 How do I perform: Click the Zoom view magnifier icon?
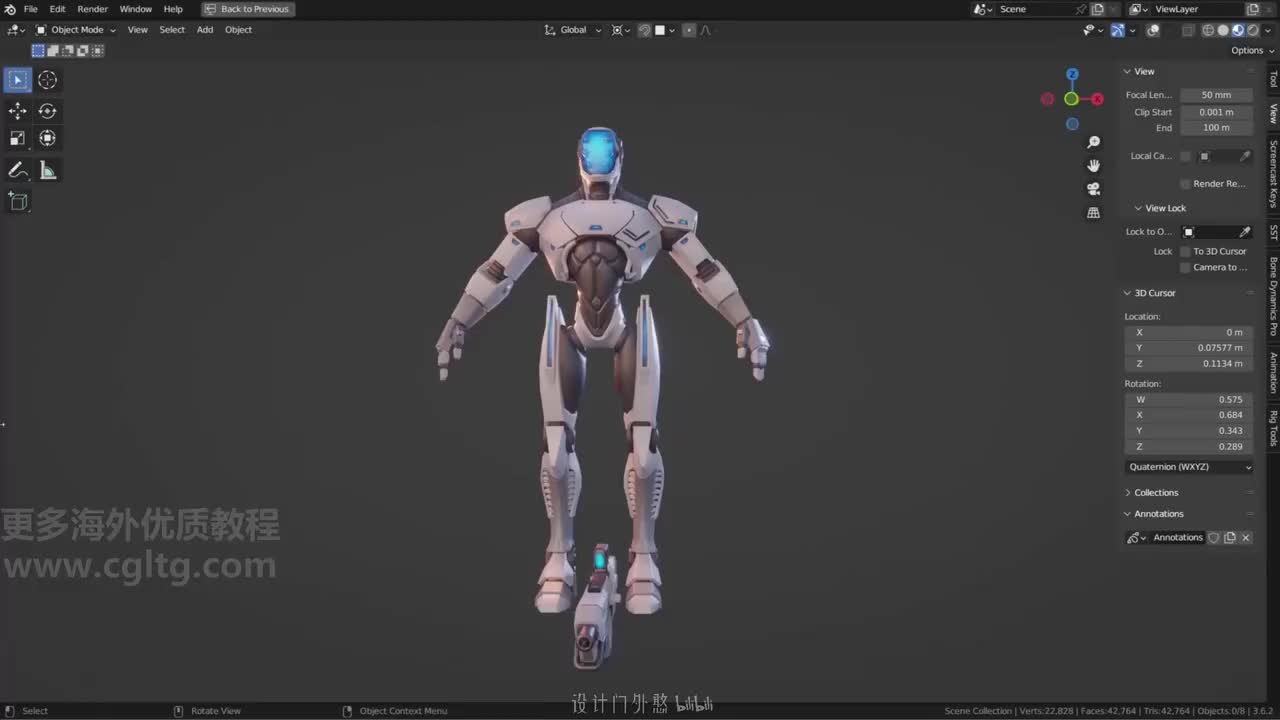[1093, 143]
